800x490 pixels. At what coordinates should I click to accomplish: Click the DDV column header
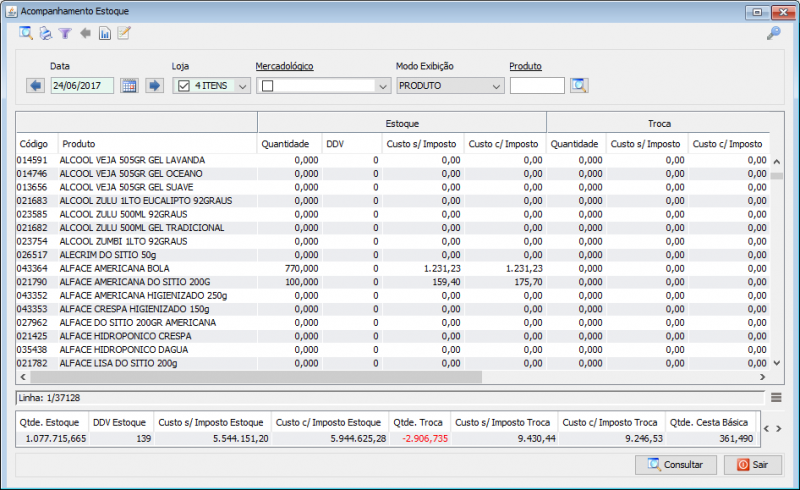[352, 144]
